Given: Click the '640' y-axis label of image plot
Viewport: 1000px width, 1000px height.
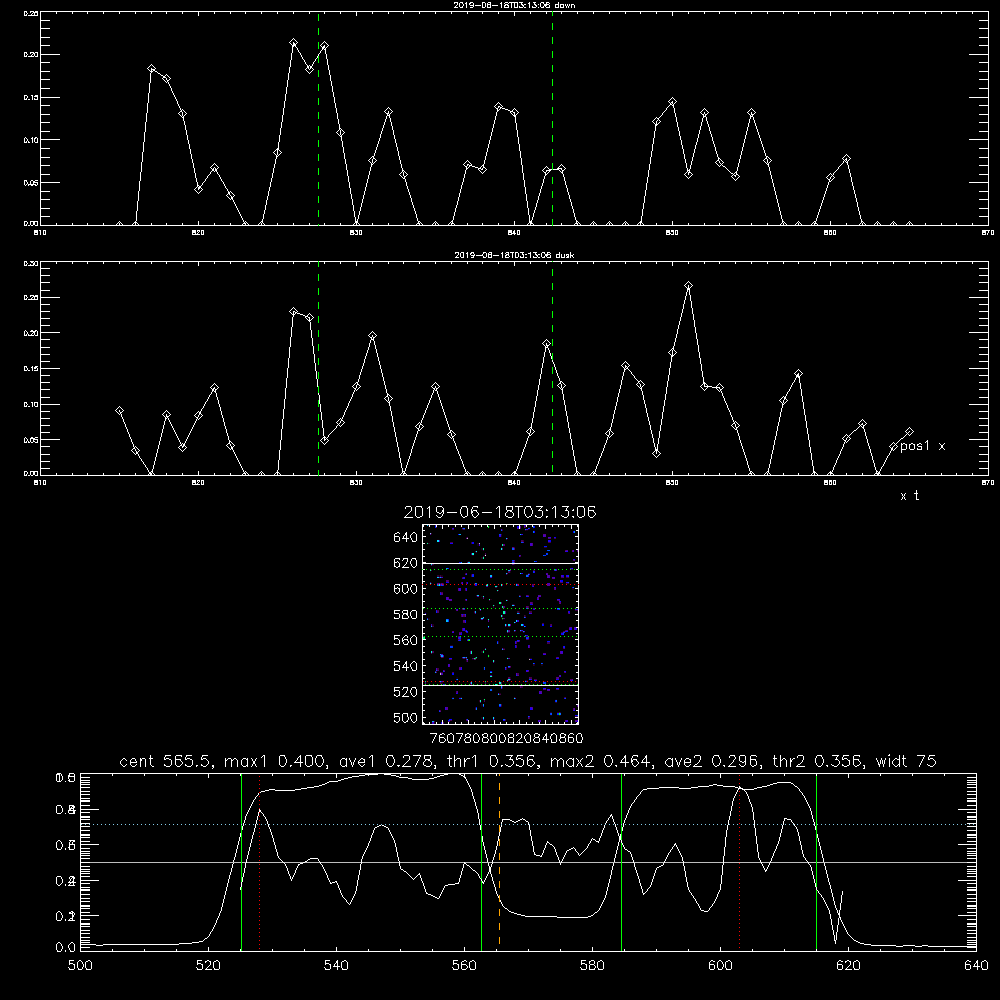Looking at the screenshot, I should pyautogui.click(x=406, y=538).
